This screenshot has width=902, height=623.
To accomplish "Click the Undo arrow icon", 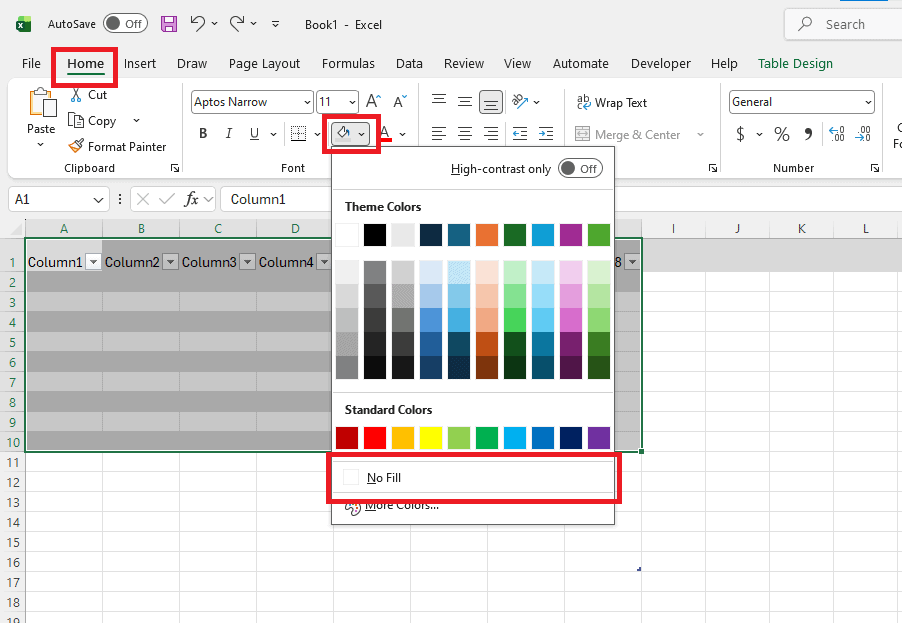I will pyautogui.click(x=198, y=24).
